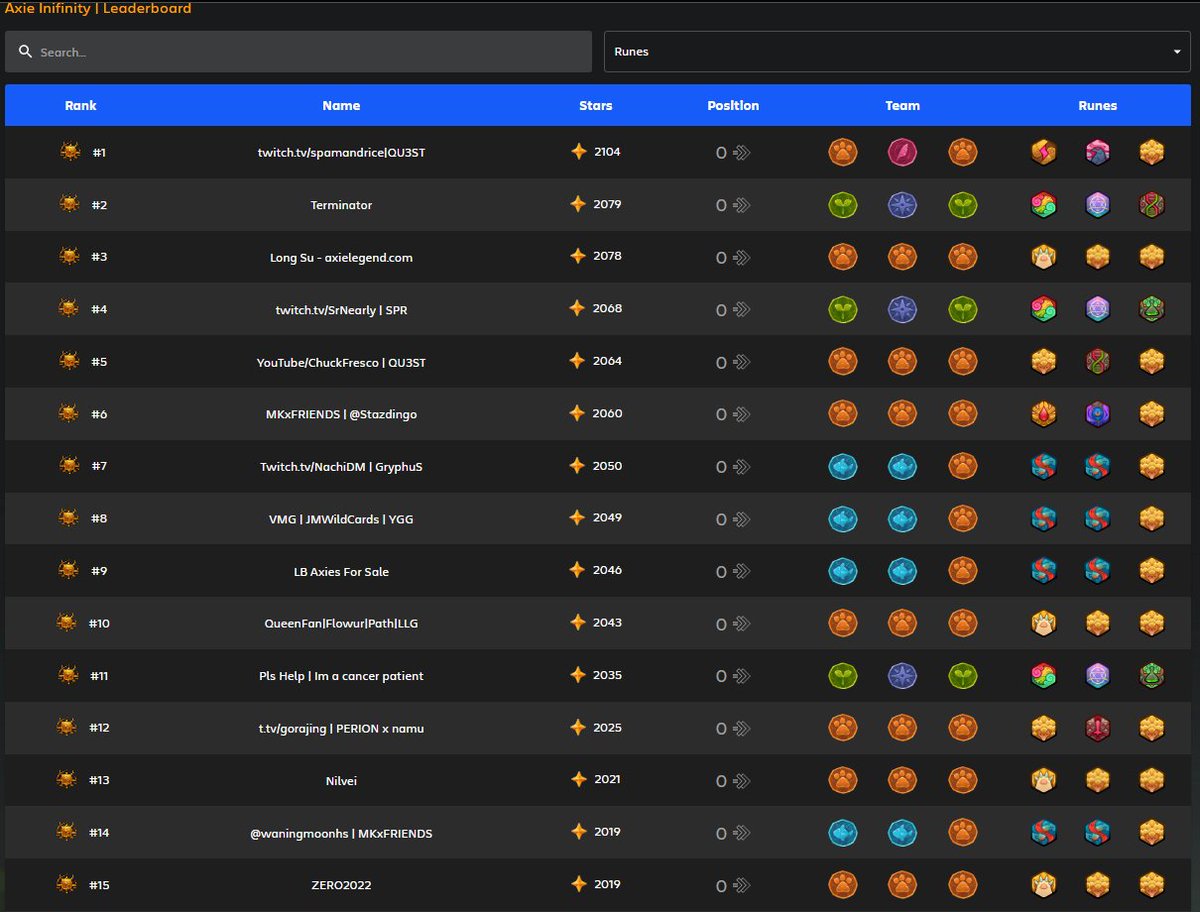1200x912 pixels.
Task: Click the beast team icon for VMG JMWildCards
Action: (962, 518)
